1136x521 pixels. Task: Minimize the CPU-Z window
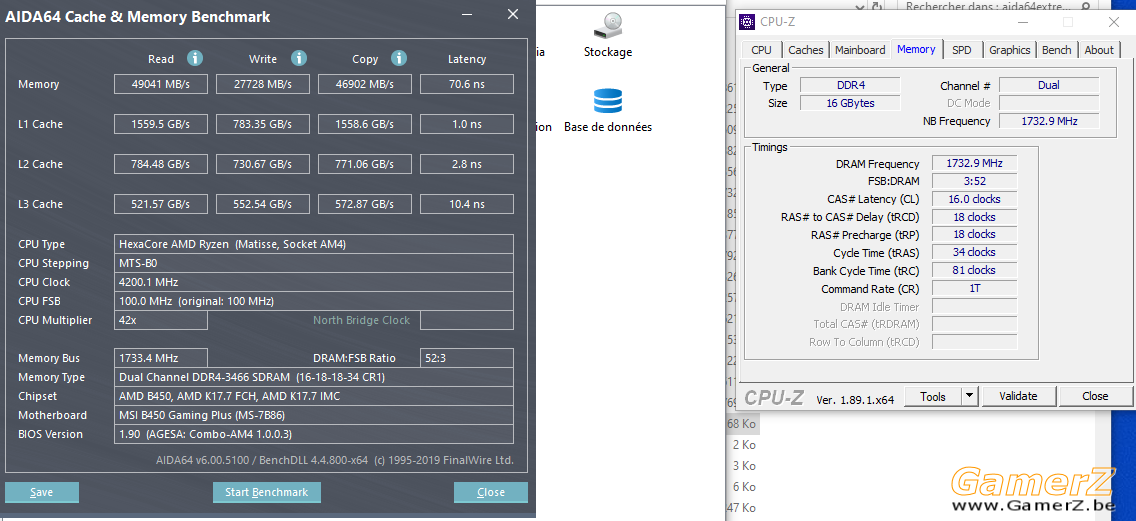tap(1023, 22)
